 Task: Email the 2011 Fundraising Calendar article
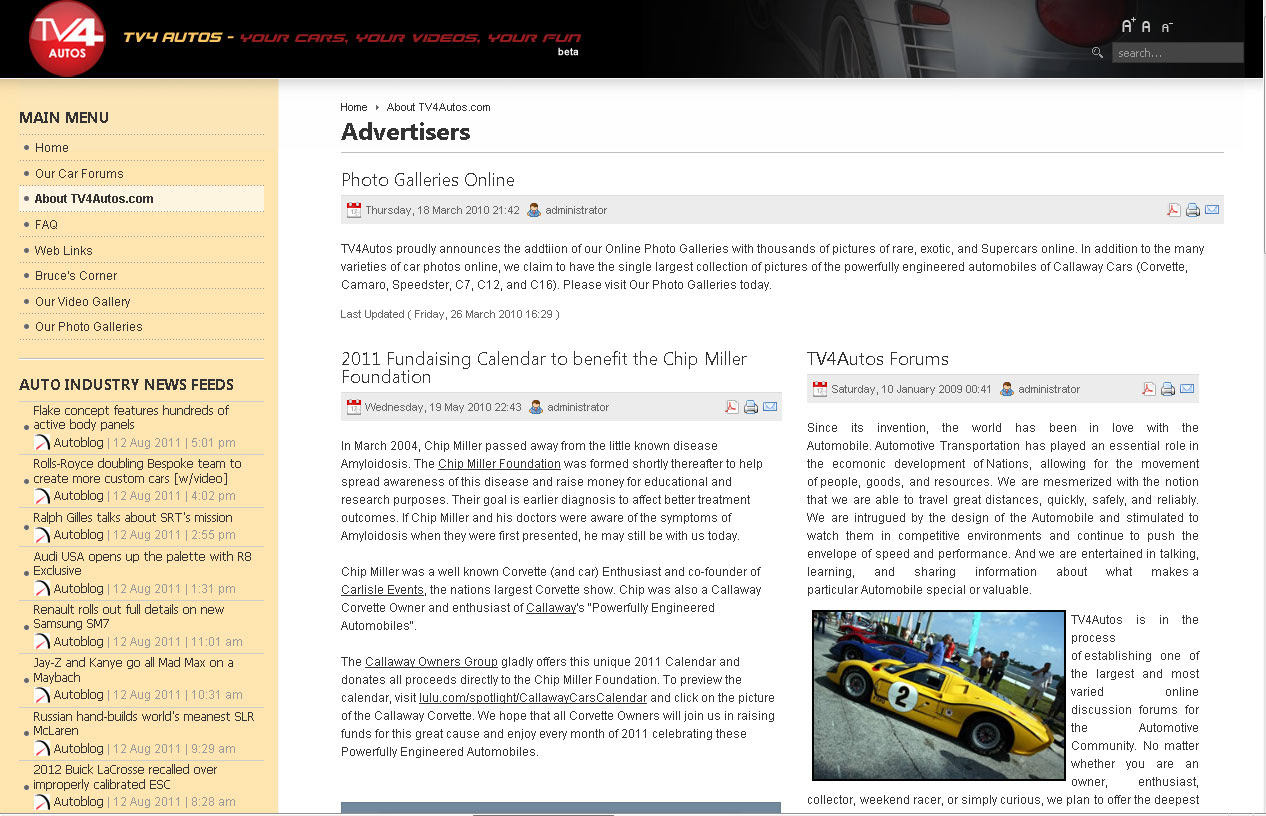pos(770,407)
